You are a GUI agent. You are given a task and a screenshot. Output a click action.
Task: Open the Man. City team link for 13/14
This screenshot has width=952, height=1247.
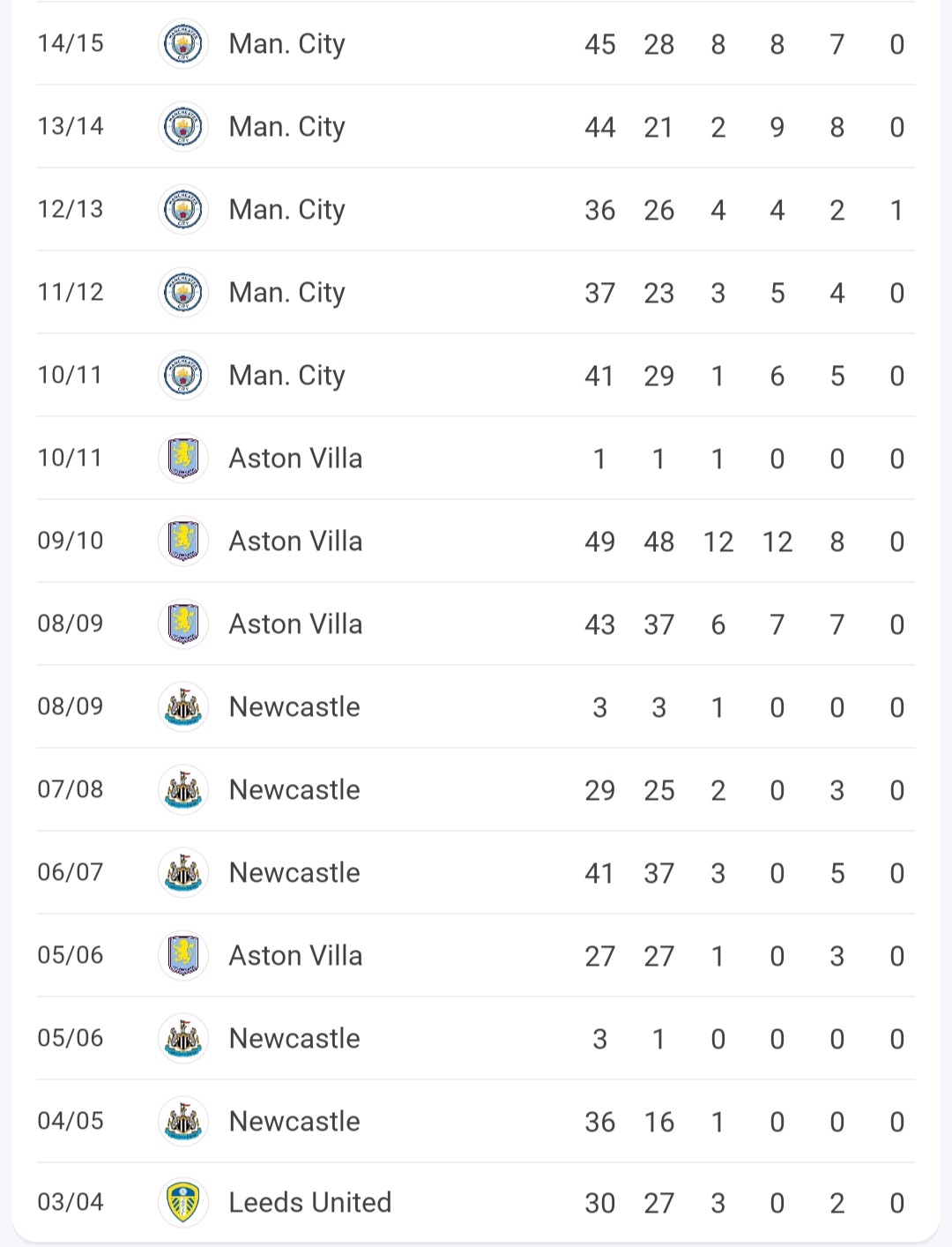coord(286,127)
